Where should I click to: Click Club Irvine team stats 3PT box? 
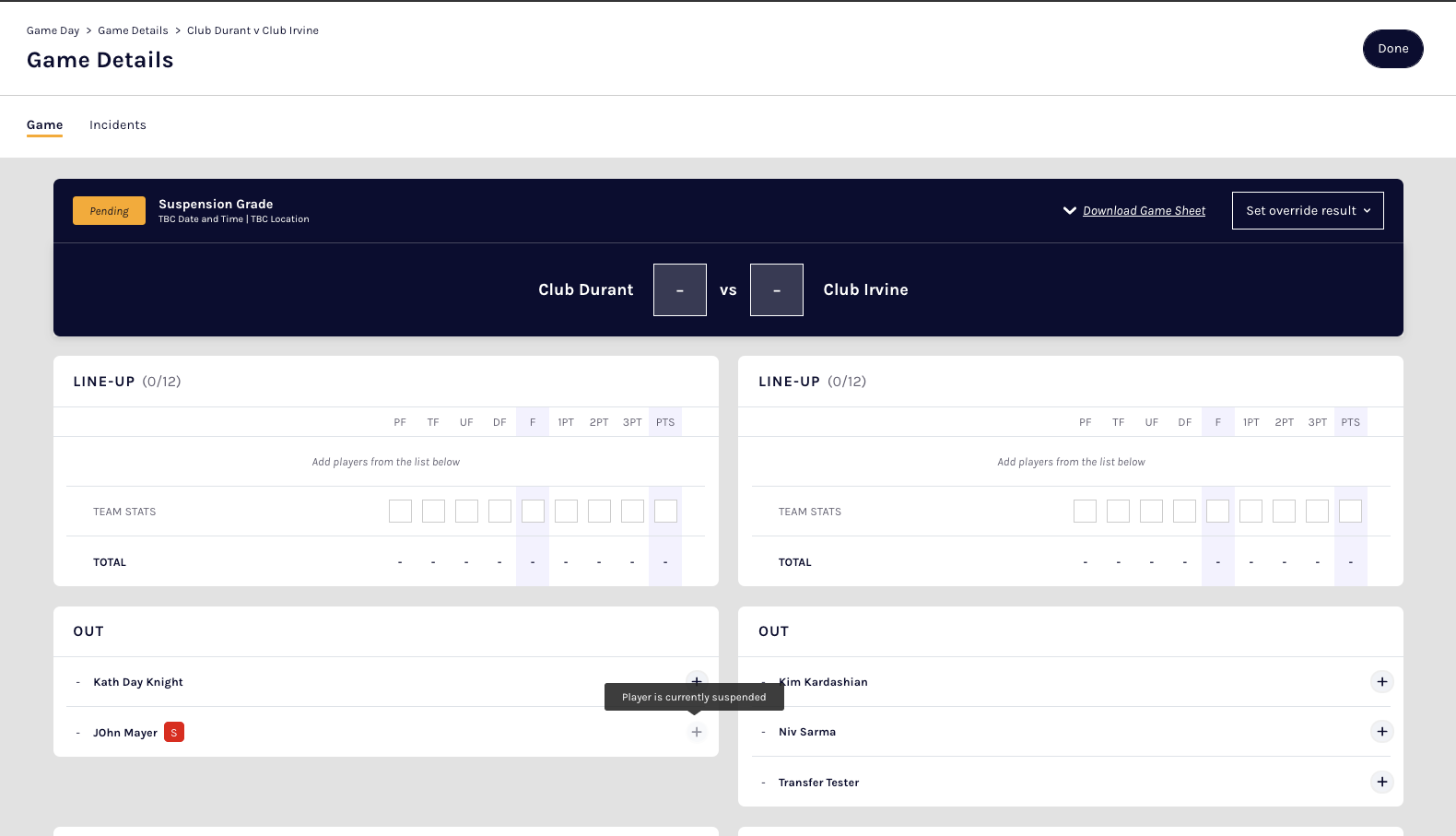(x=1317, y=512)
